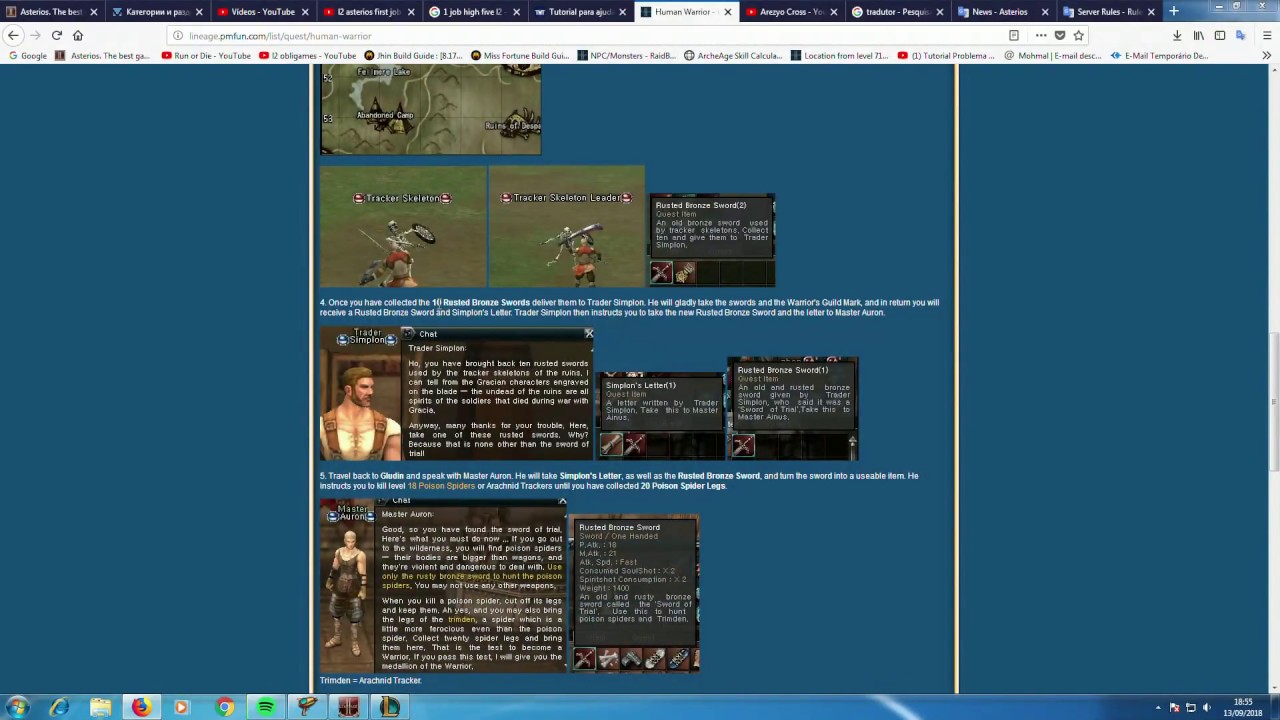Open the Downloads panel
Viewport: 1280px width, 720px height.
tap(1176, 35)
